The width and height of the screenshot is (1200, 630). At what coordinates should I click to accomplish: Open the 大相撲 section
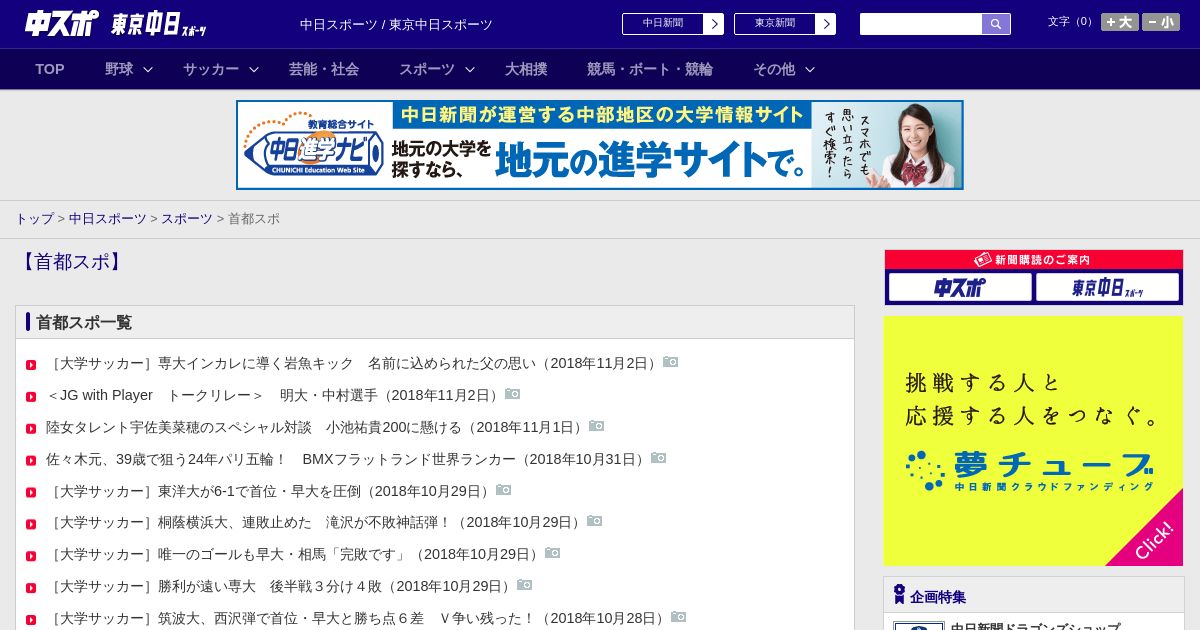526,69
